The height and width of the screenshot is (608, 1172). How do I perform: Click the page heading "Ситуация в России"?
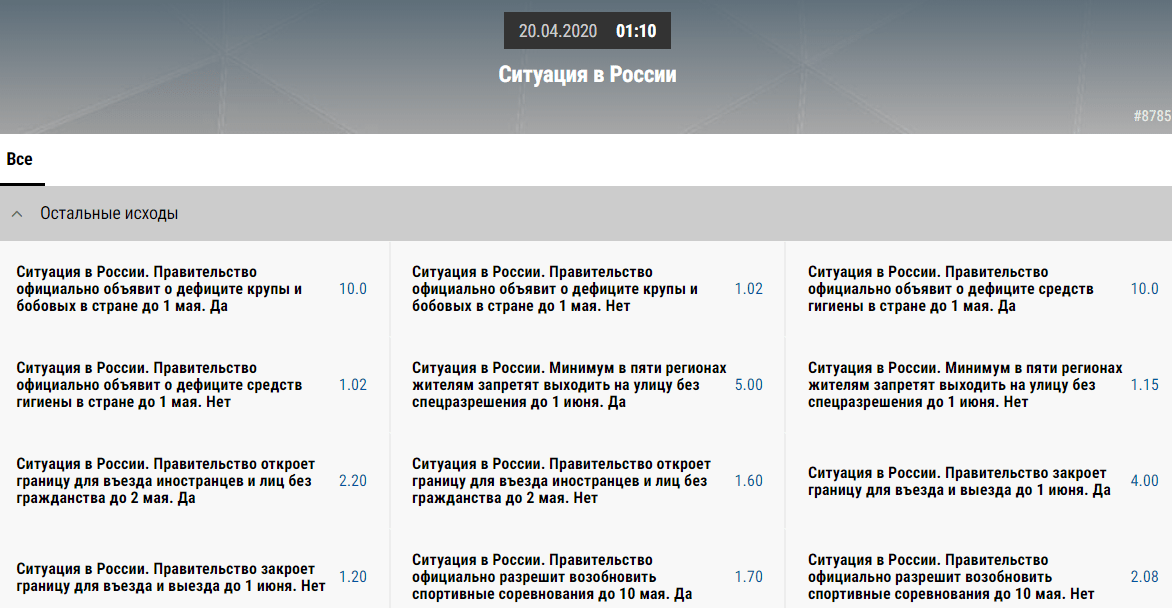pos(587,75)
